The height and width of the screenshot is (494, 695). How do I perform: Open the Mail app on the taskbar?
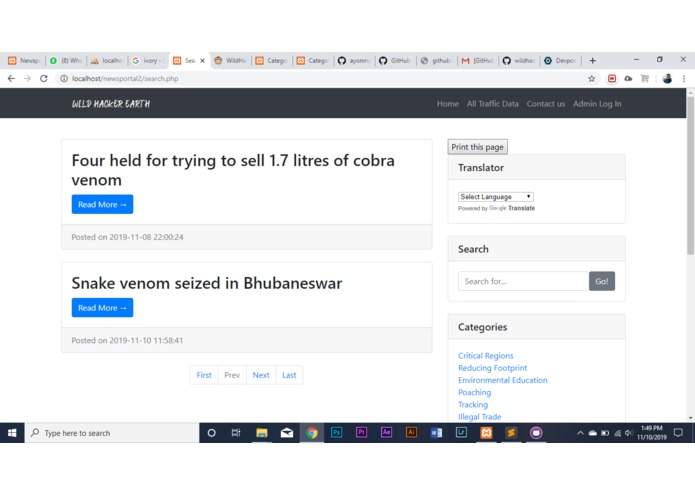coord(287,433)
